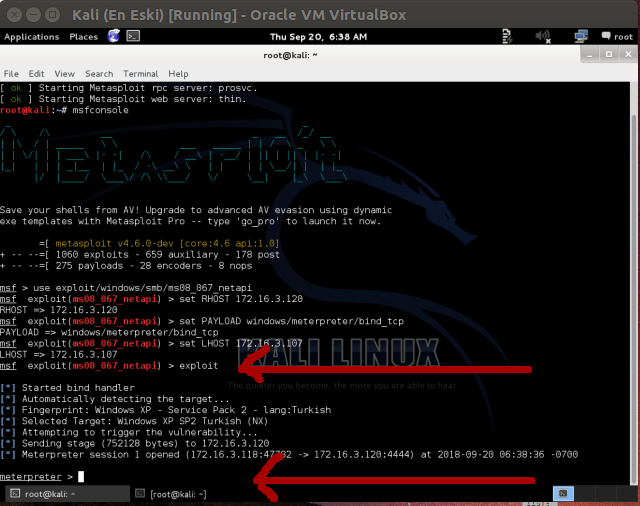
Task: Open the Edit menu in the terminal
Action: 36,74
